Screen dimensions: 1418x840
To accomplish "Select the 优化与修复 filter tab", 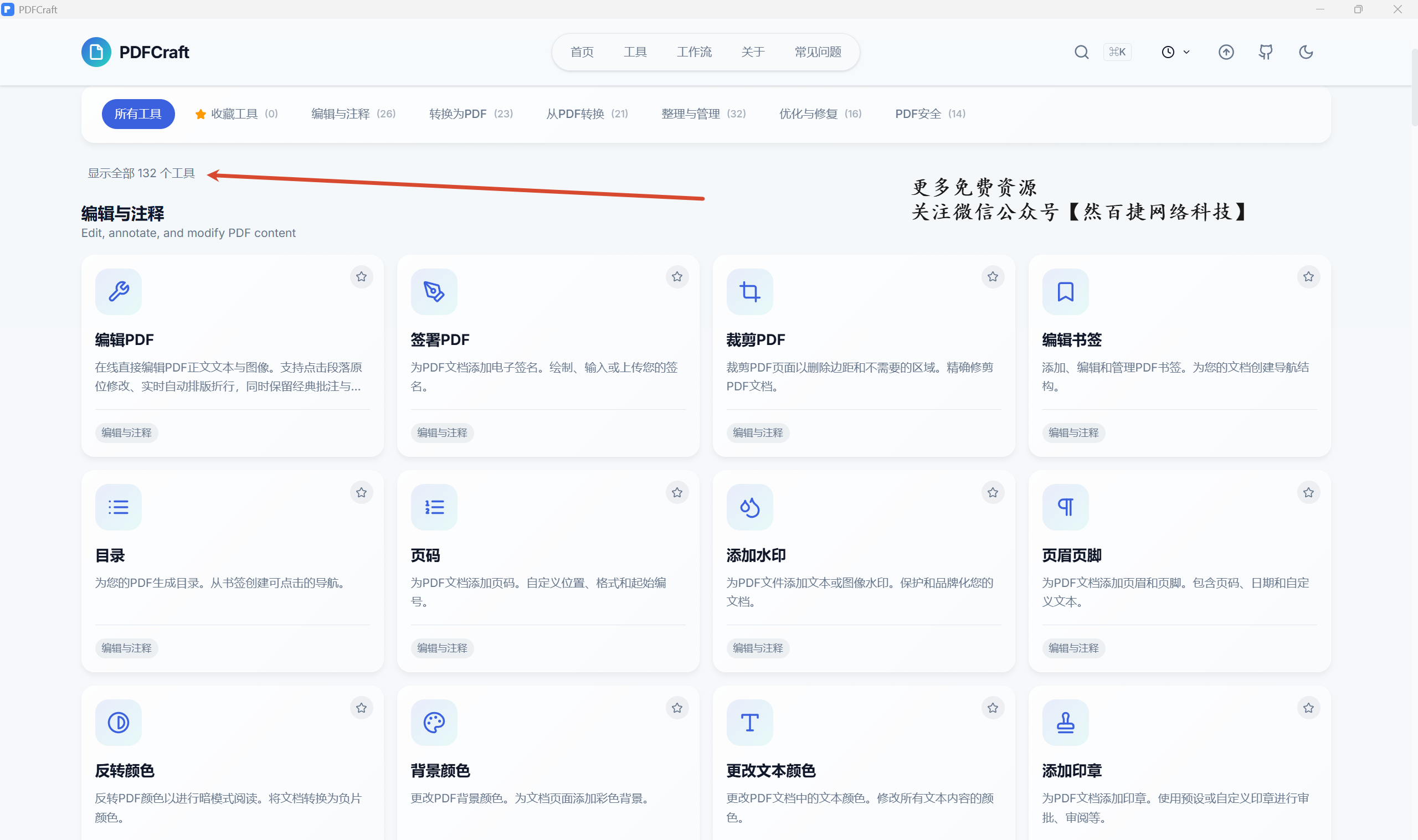I will (x=820, y=114).
